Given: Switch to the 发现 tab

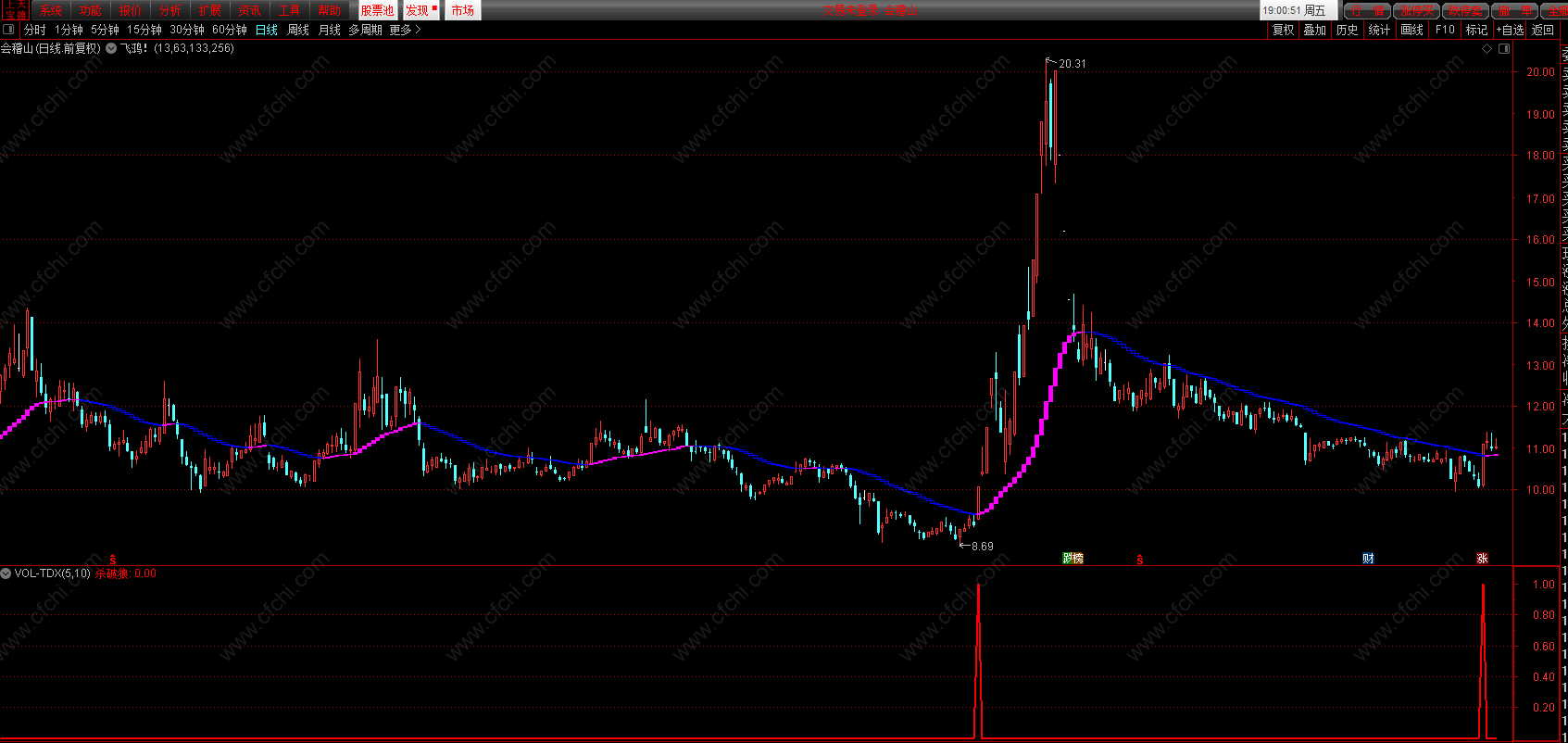Looking at the screenshot, I should [x=420, y=10].
